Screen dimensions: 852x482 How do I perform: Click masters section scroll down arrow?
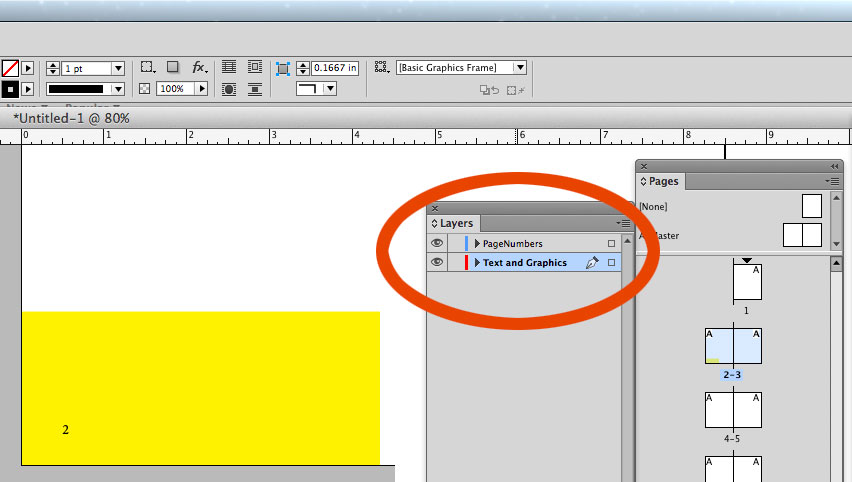(x=836, y=244)
